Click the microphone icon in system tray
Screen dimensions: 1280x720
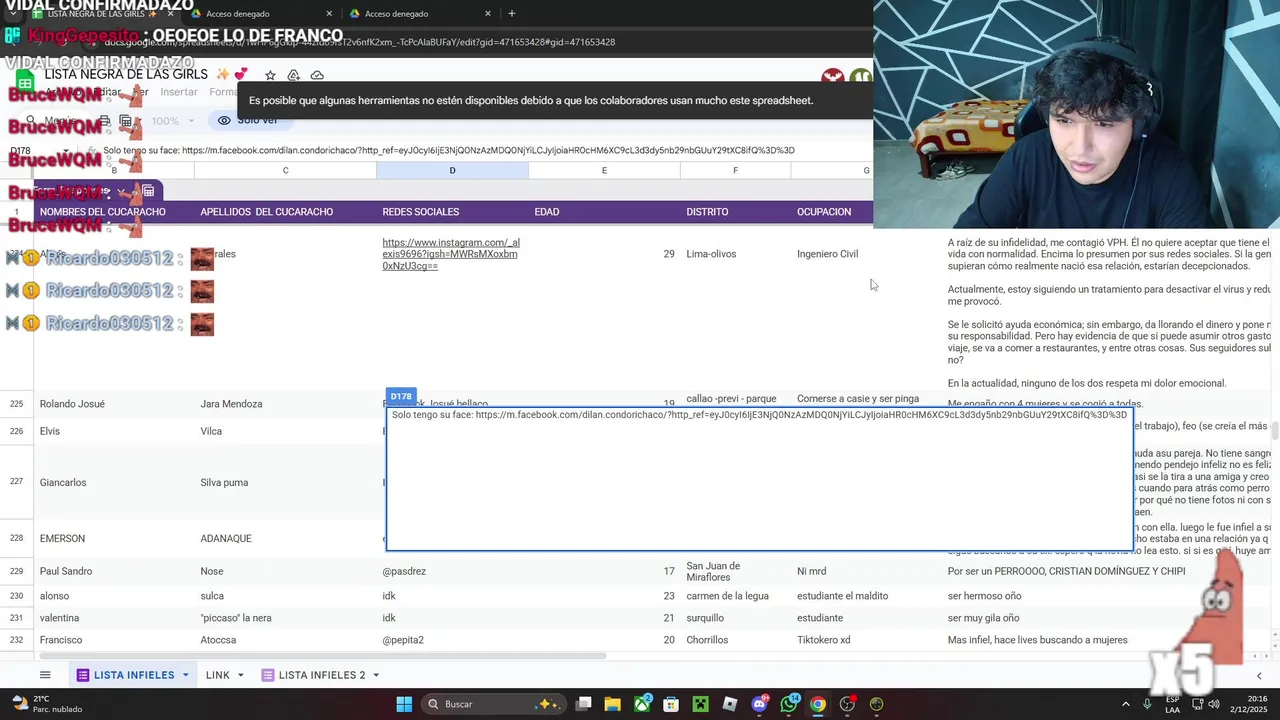(x=1147, y=704)
